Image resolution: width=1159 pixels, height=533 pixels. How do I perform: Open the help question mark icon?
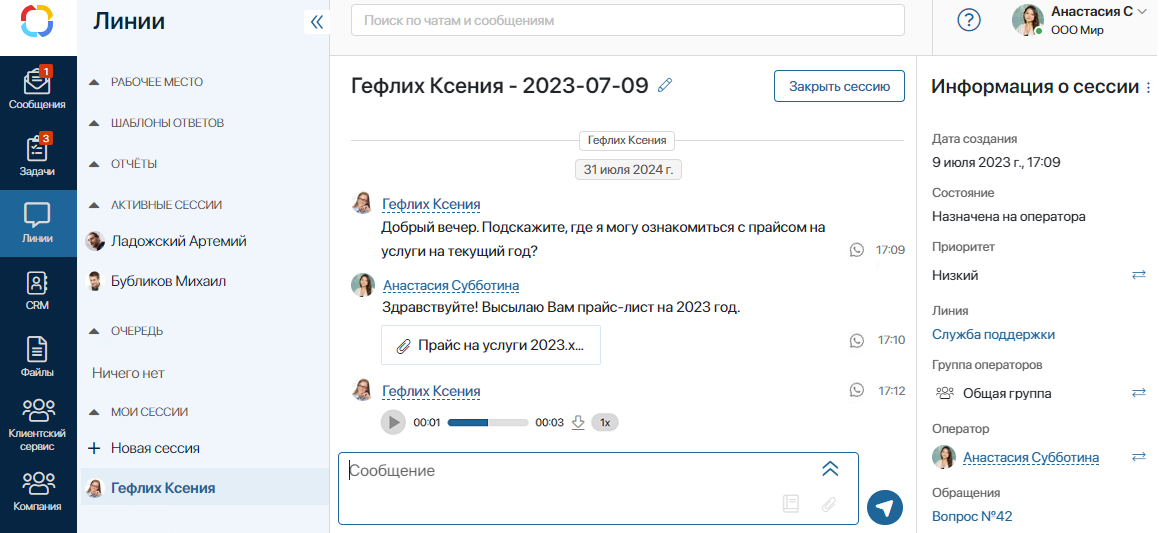point(968,21)
